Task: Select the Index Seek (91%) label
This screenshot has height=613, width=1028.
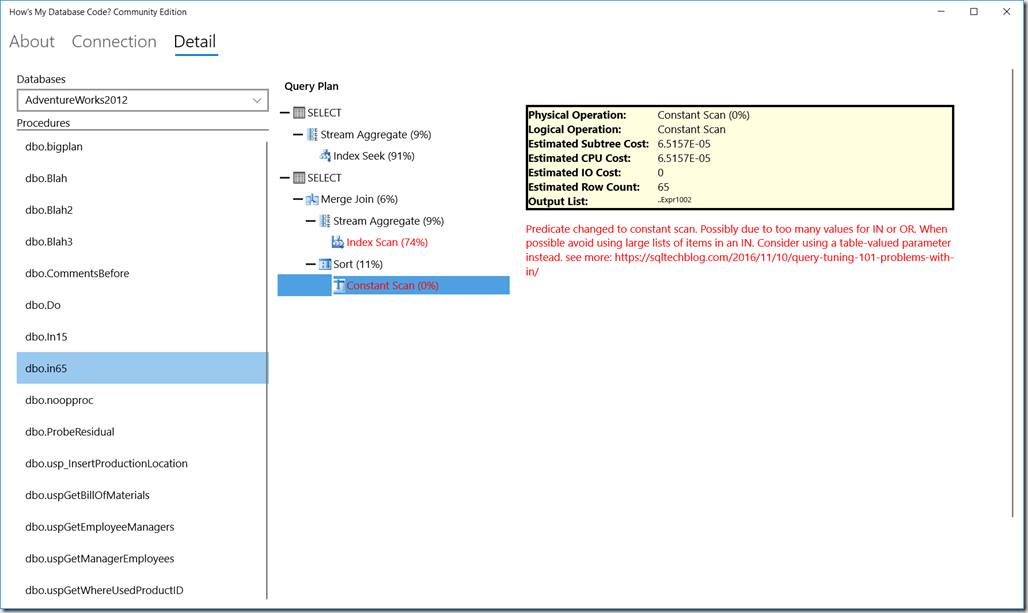Action: (x=374, y=156)
